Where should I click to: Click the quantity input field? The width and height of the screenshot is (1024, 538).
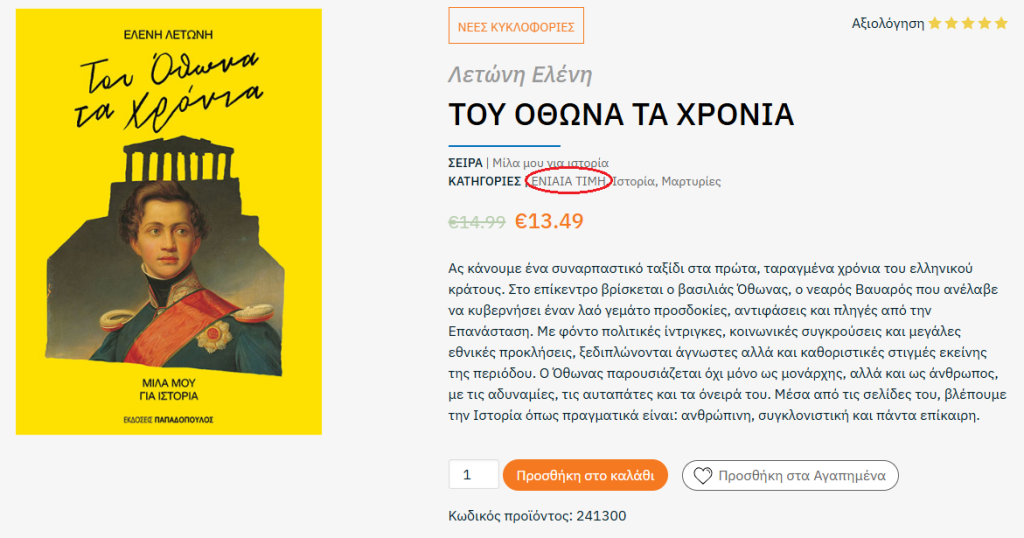click(474, 475)
